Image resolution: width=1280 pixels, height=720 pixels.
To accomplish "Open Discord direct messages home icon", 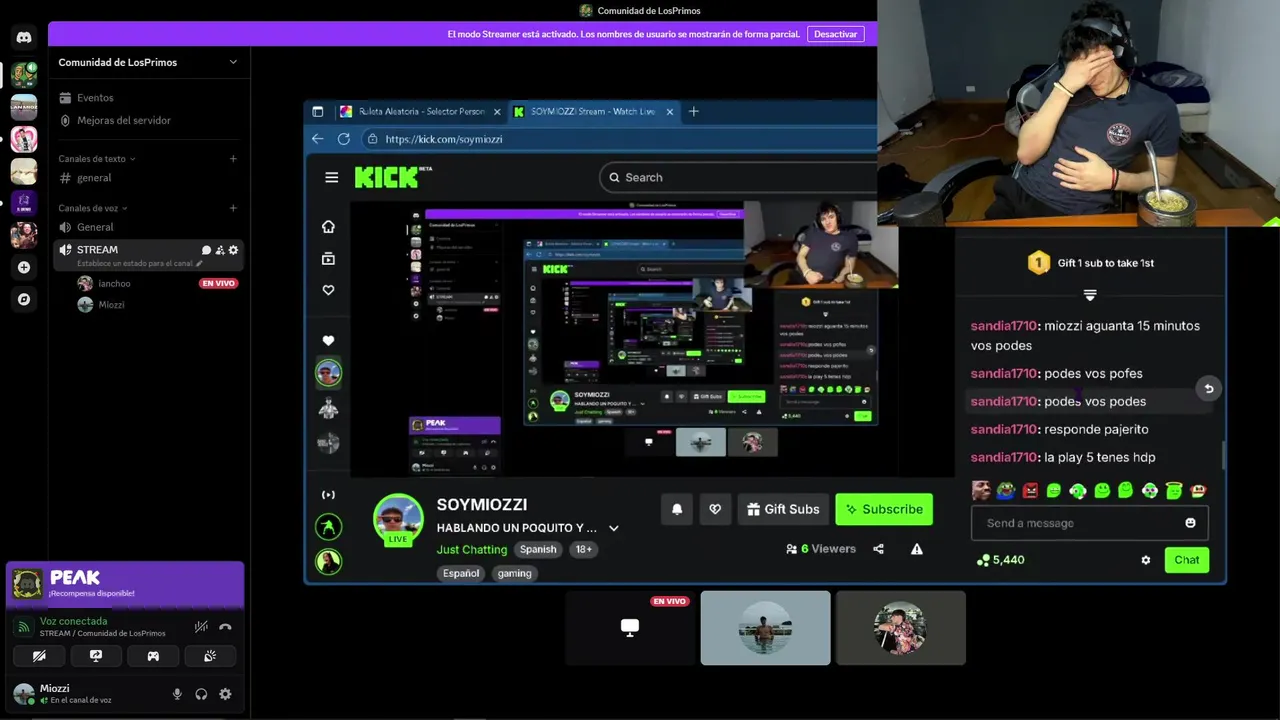I will coord(24,37).
